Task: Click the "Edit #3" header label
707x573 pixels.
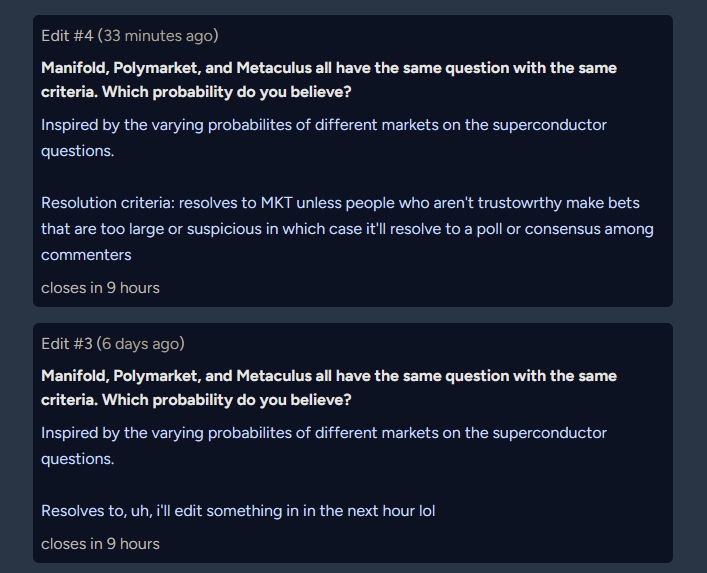Action: [67, 344]
